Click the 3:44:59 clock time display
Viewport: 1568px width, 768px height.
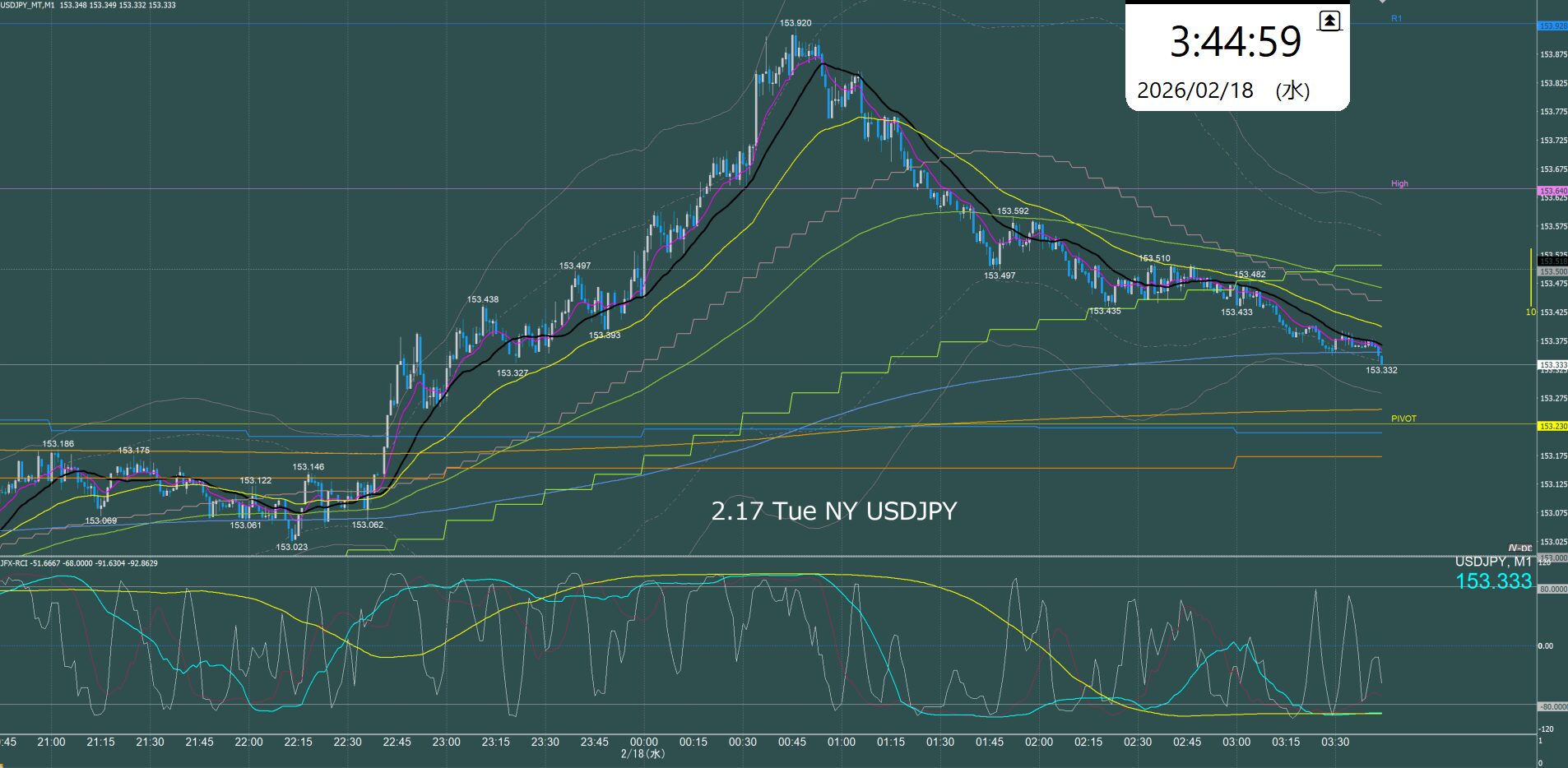1235,42
